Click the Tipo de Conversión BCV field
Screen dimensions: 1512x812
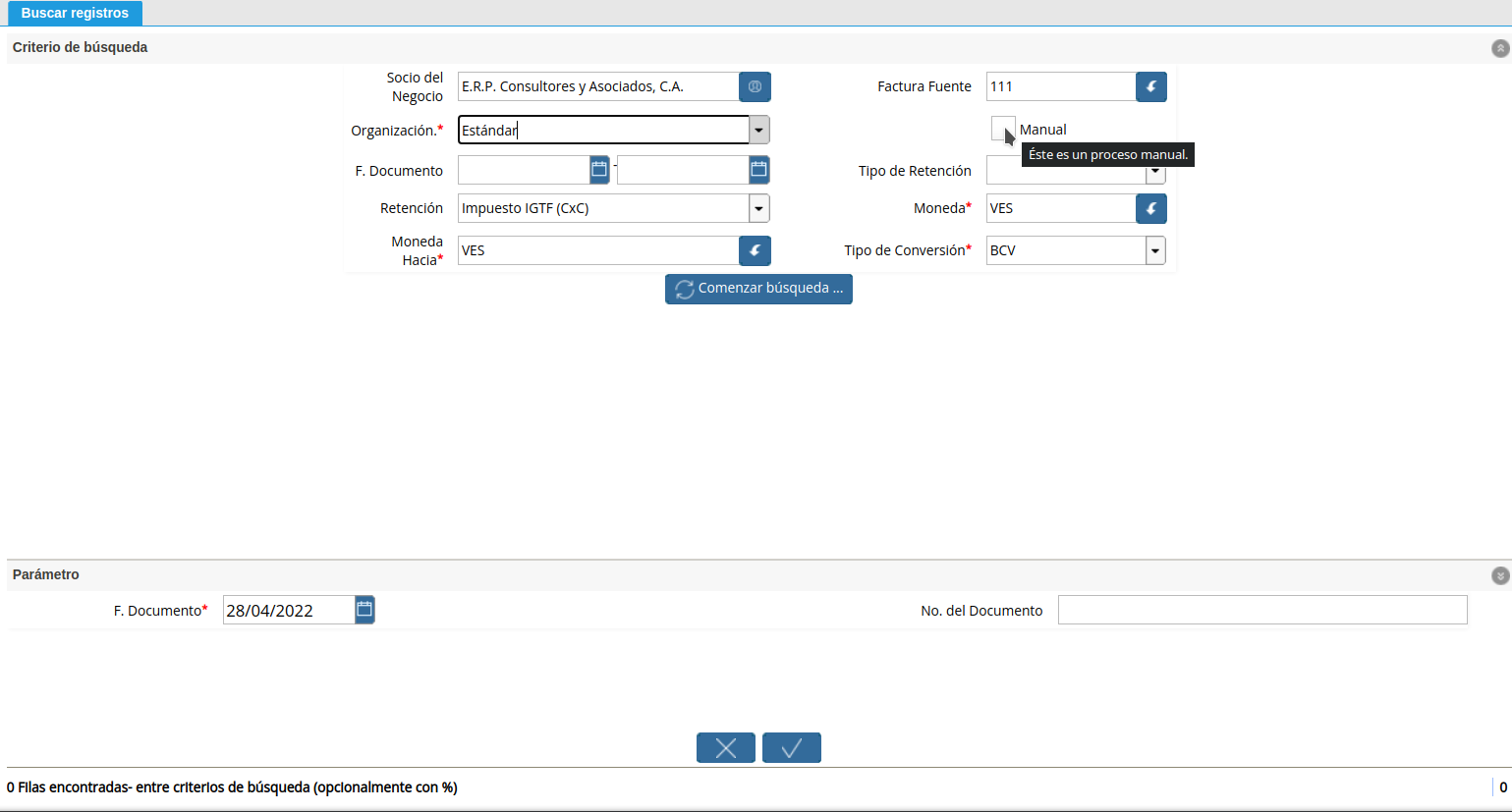[x=1066, y=250]
